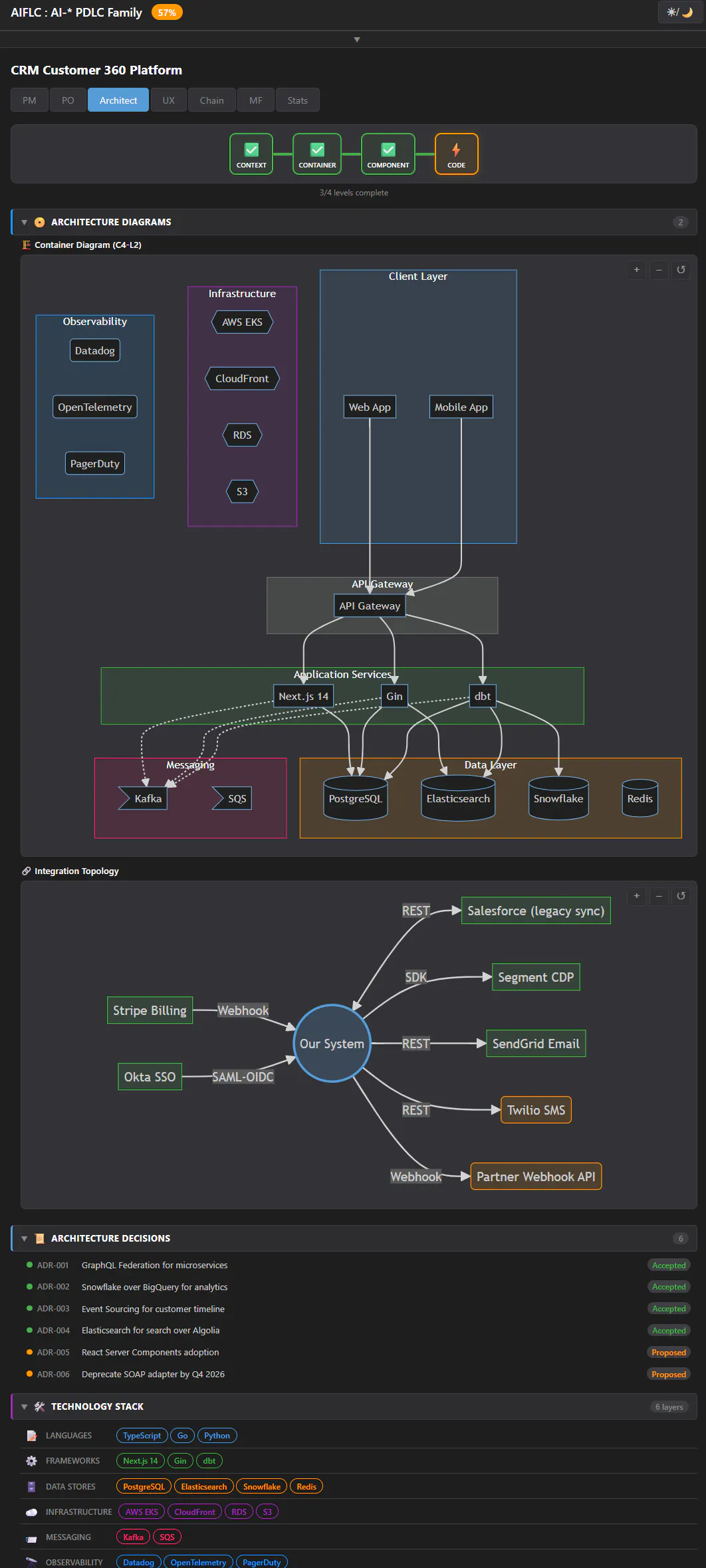This screenshot has width=706, height=1568.
Task: Open the PM tab
Action: tap(29, 100)
